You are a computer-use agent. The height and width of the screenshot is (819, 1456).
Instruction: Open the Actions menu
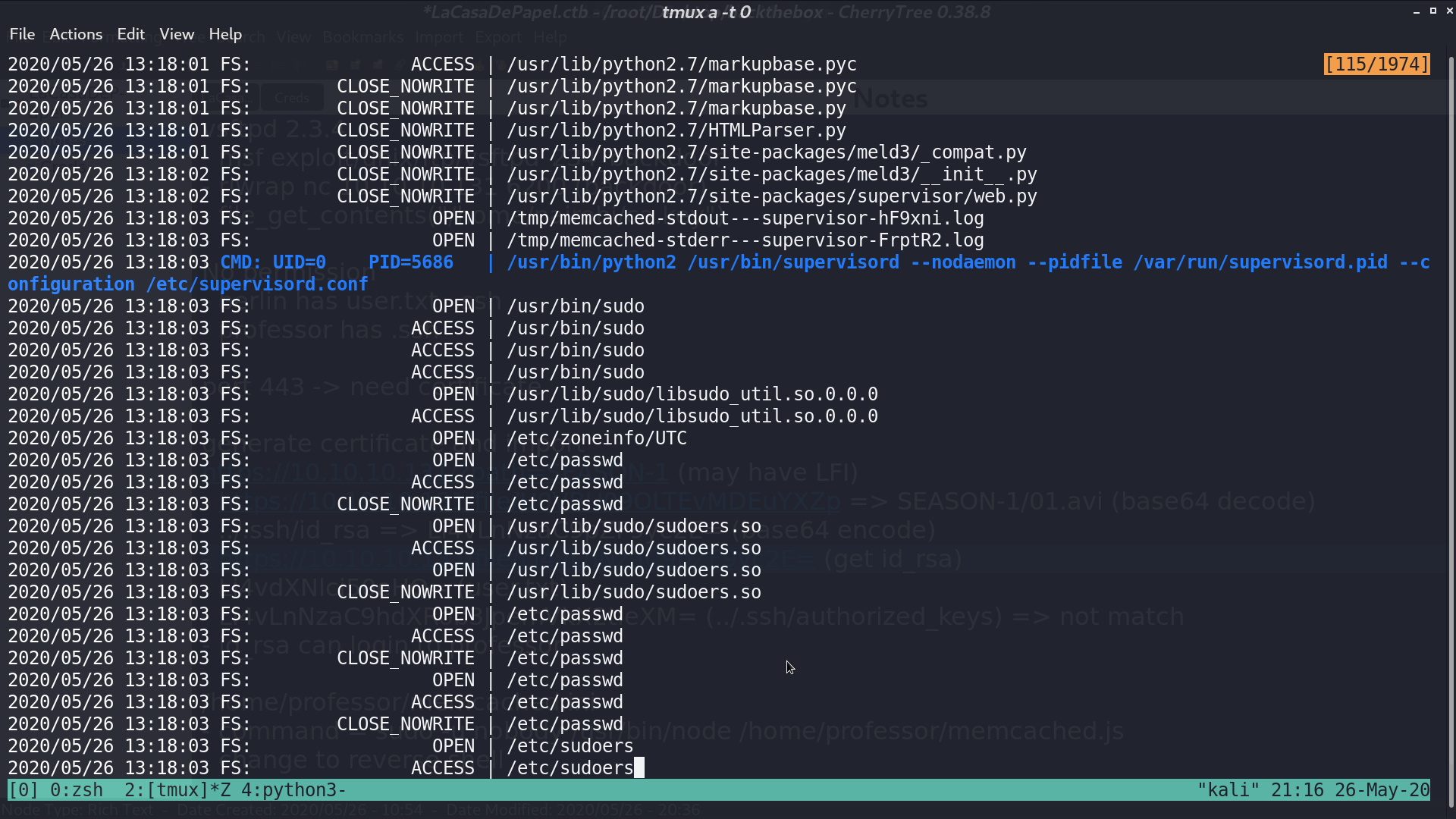[76, 34]
